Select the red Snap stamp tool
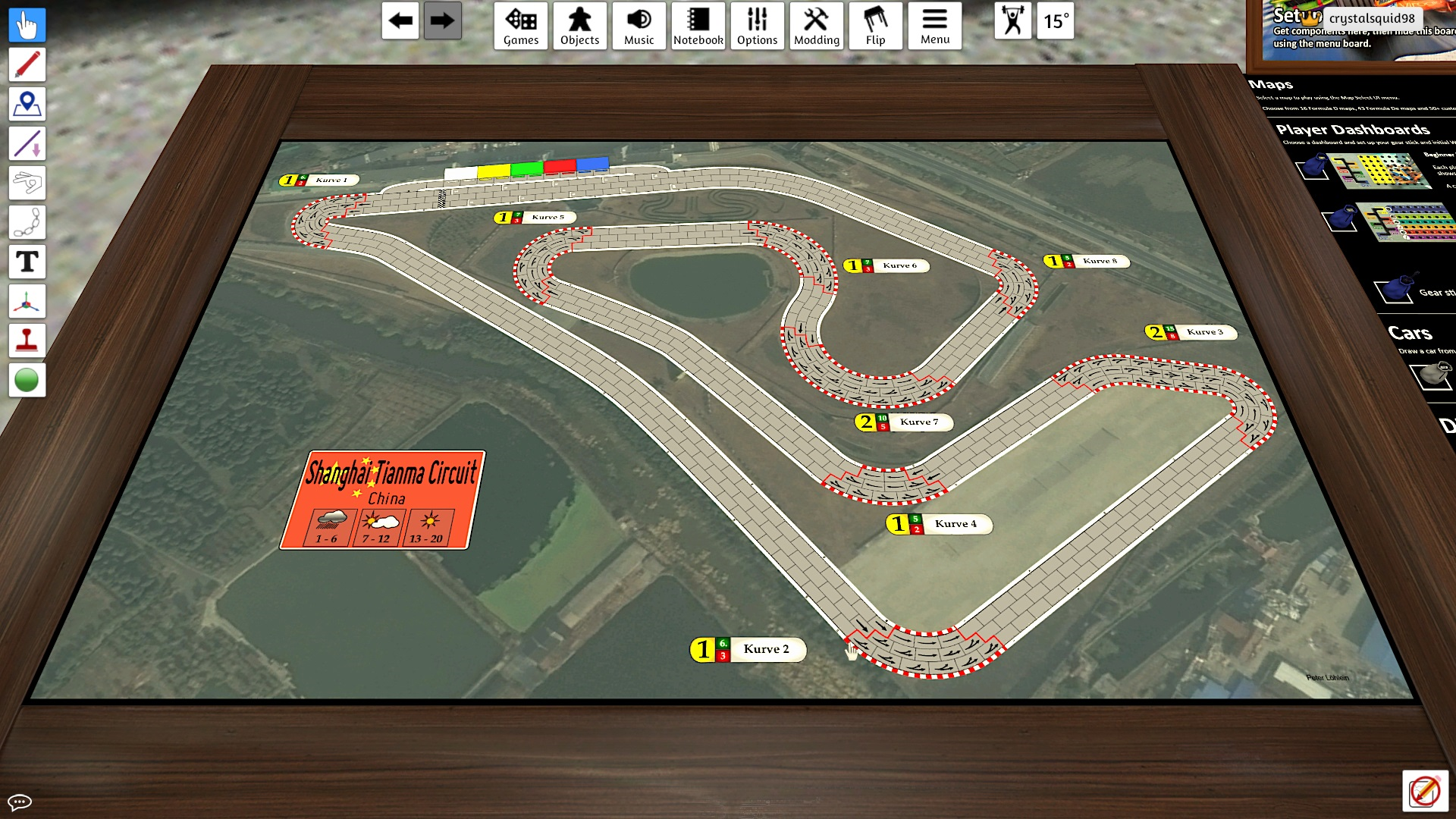This screenshot has width=1456, height=819. 27,341
